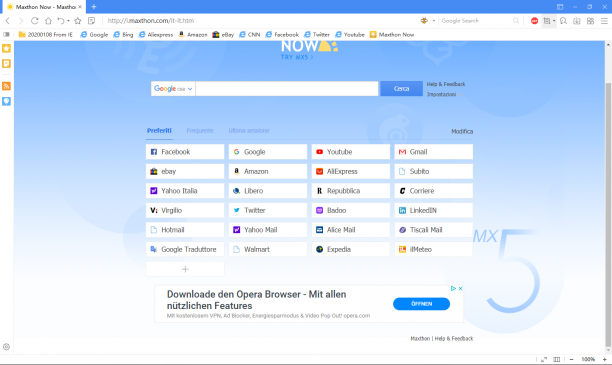
Task: Go back using the browser back arrow
Action: click(7, 21)
